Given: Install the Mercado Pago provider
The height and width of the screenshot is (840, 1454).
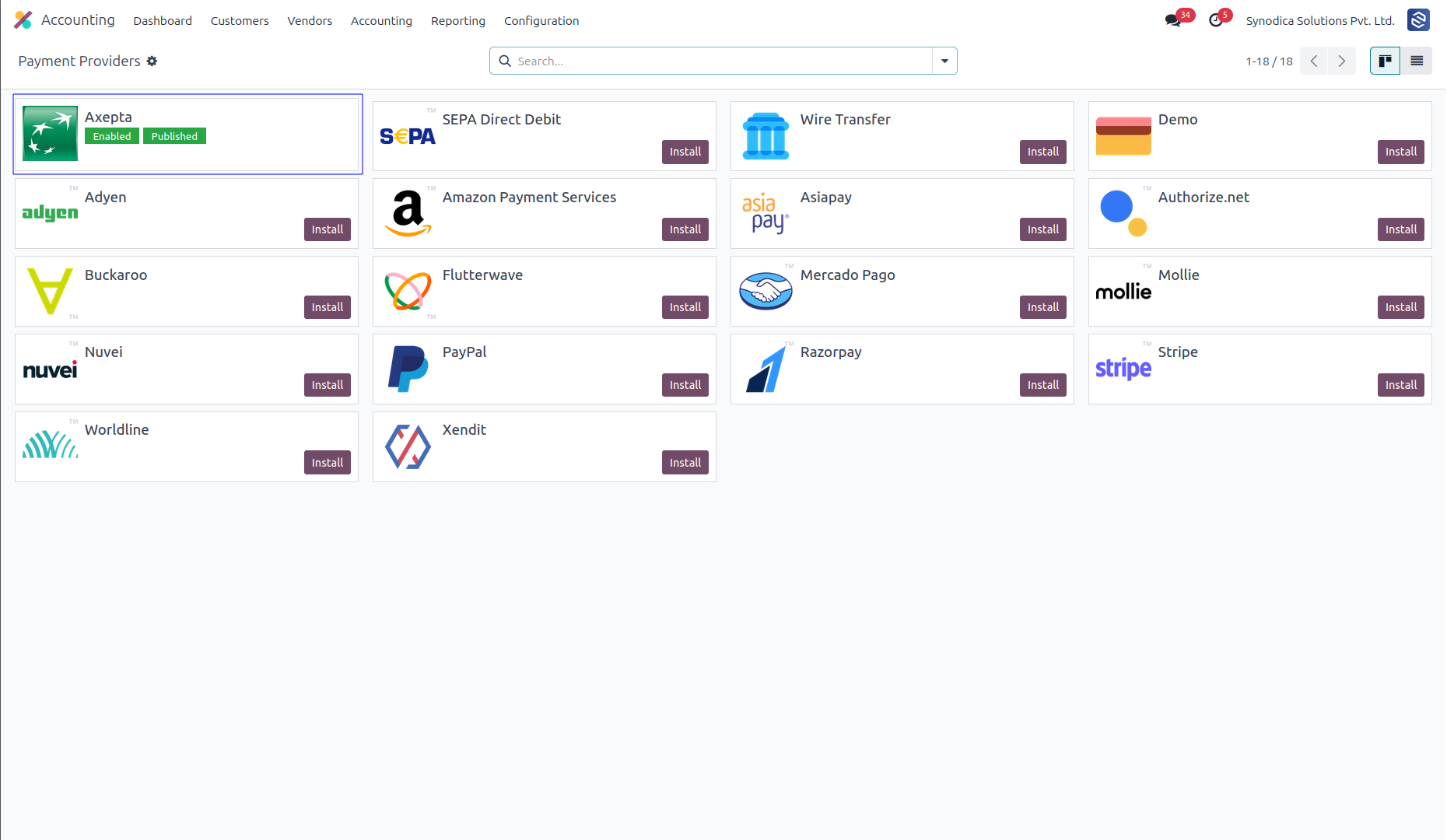Looking at the screenshot, I should [1043, 307].
